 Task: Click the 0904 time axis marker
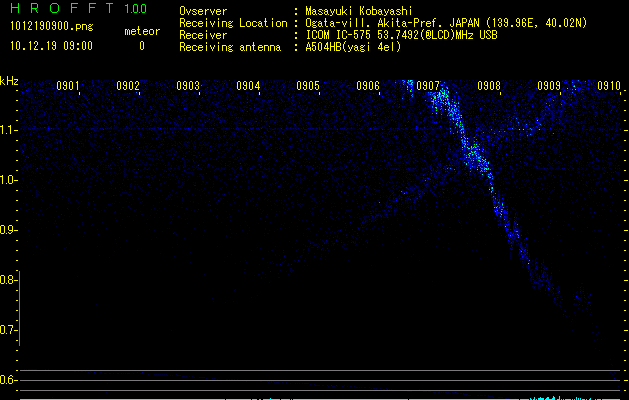pyautogui.click(x=248, y=86)
